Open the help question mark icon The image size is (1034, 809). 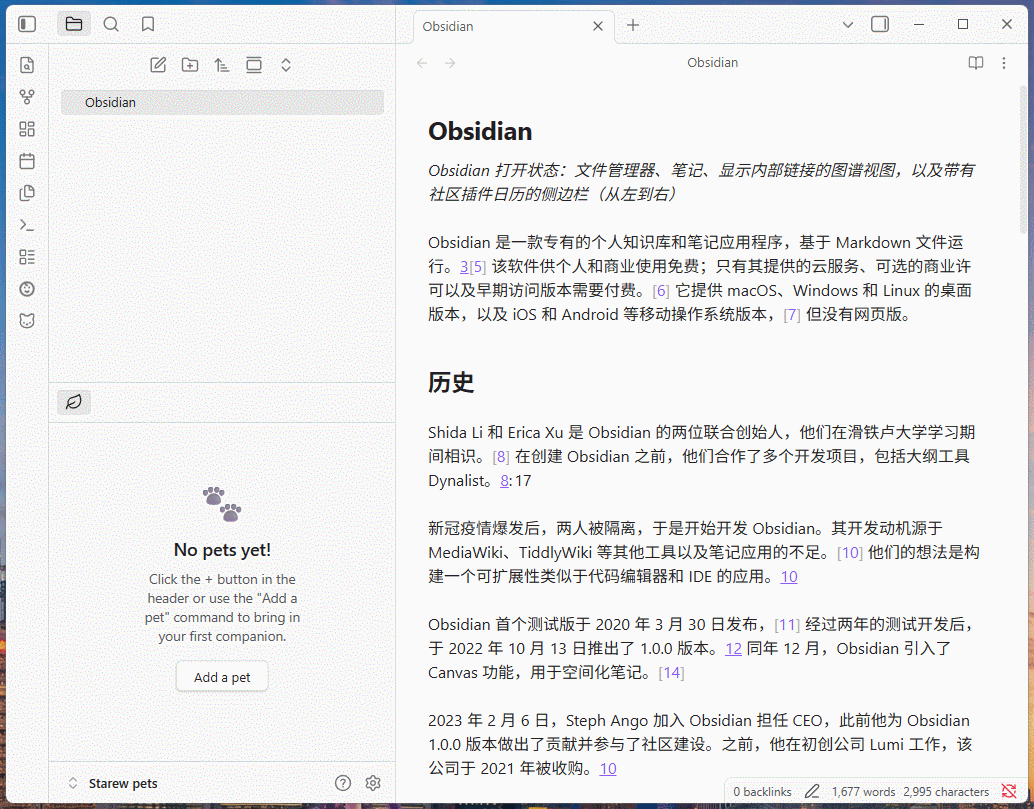tap(343, 783)
